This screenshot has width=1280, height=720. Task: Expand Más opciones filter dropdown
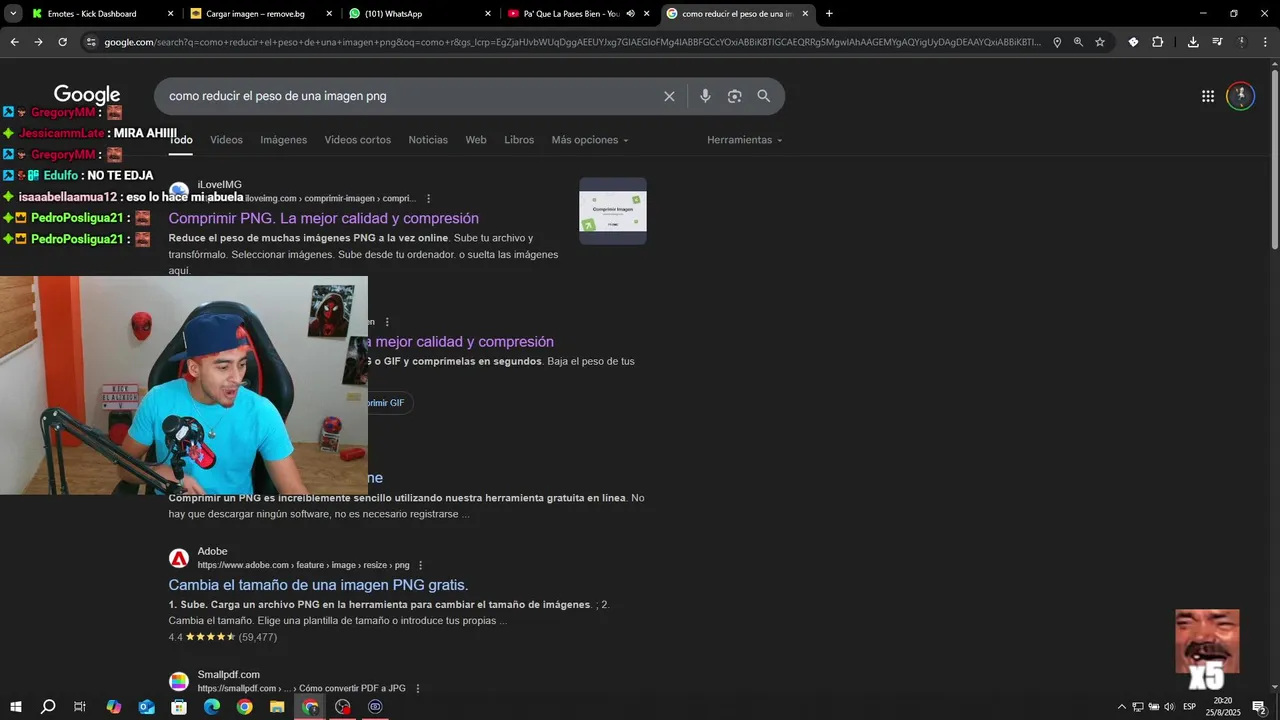click(590, 140)
